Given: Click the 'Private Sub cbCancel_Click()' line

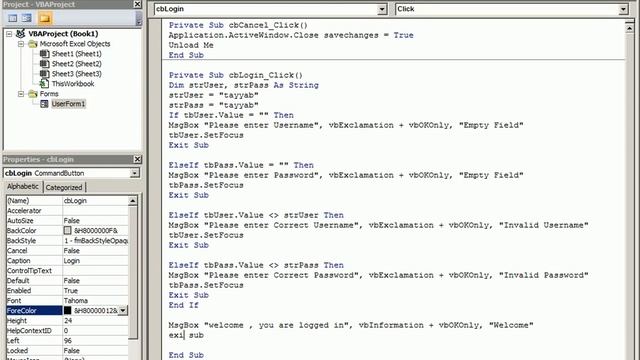Looking at the screenshot, I should pyautogui.click(x=238, y=25).
